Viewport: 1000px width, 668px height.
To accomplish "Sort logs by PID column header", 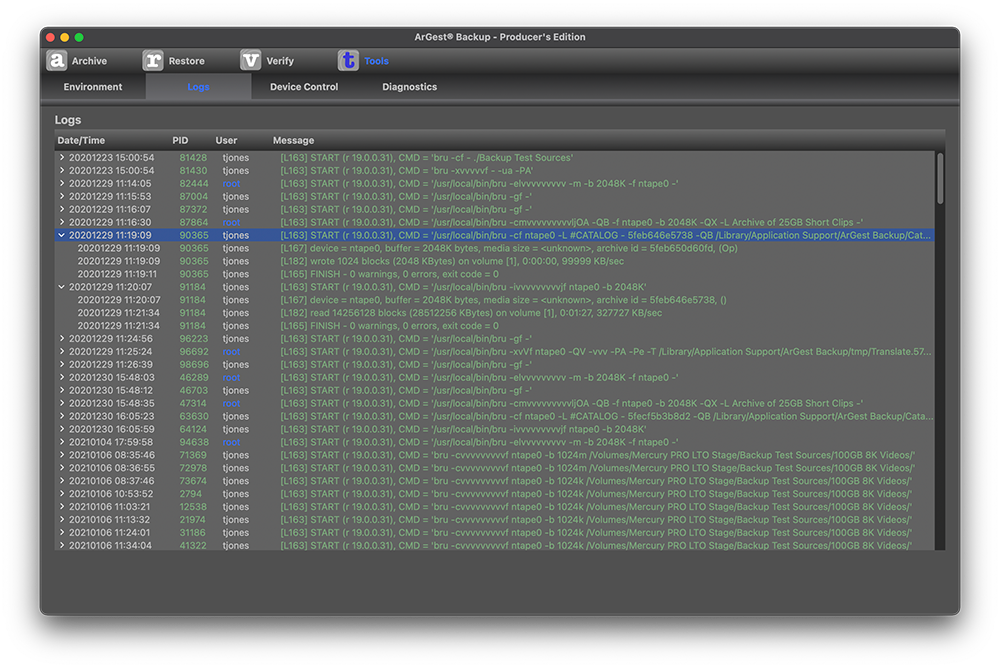I will tap(180, 140).
